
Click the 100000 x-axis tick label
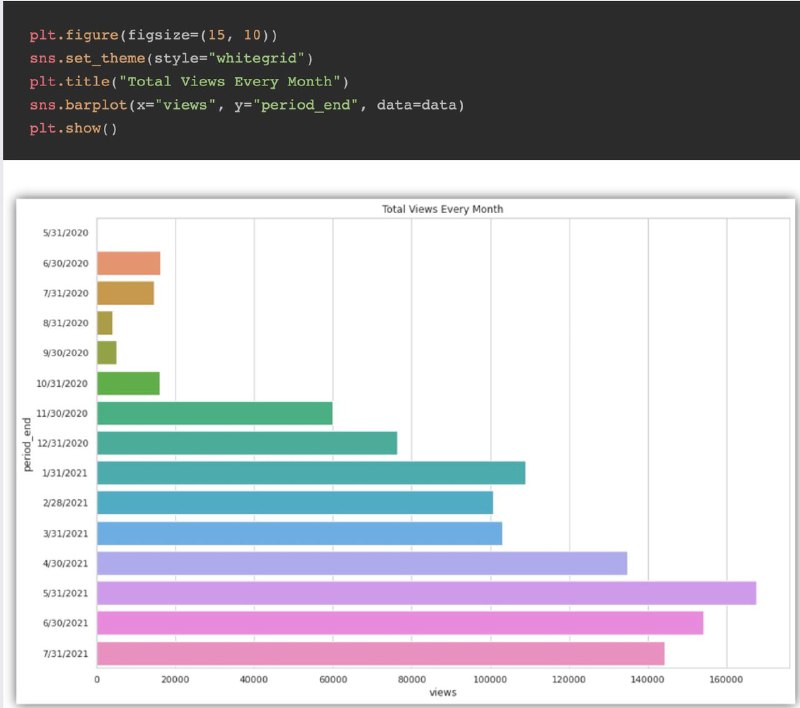click(x=490, y=679)
